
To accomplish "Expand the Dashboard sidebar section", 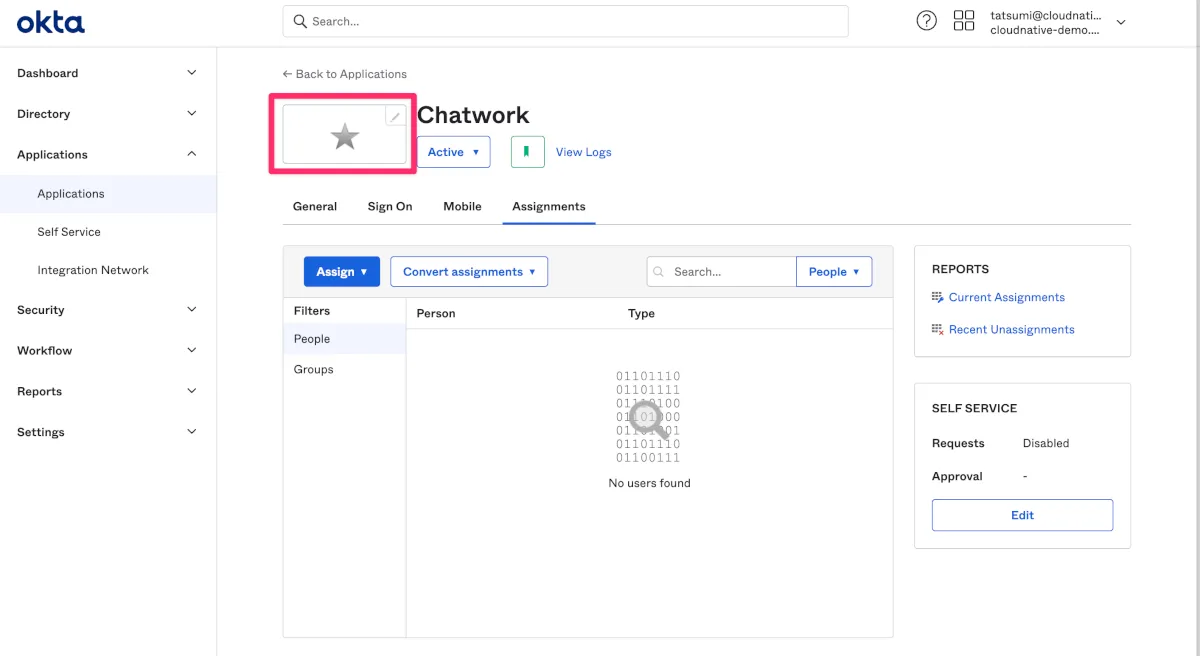I will [x=192, y=73].
